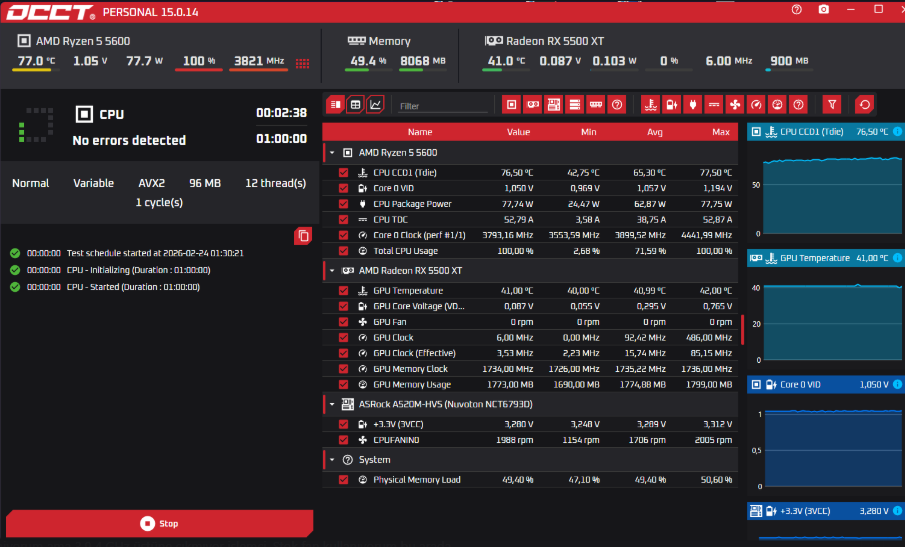Toggle the motherboard hardware filter icon
This screenshot has height=547, width=905.
[554, 104]
